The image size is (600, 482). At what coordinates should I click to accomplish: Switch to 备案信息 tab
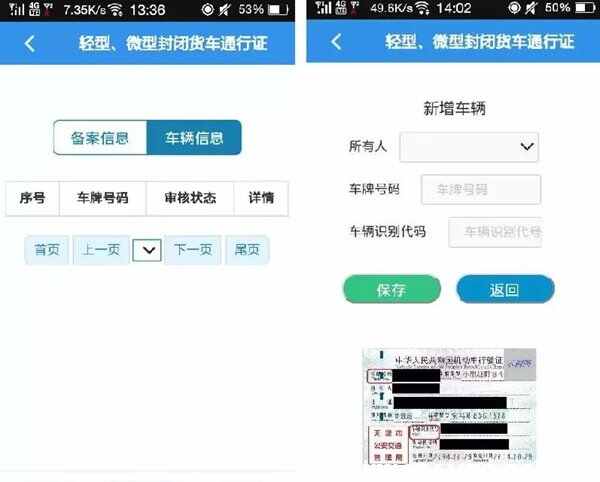point(100,138)
